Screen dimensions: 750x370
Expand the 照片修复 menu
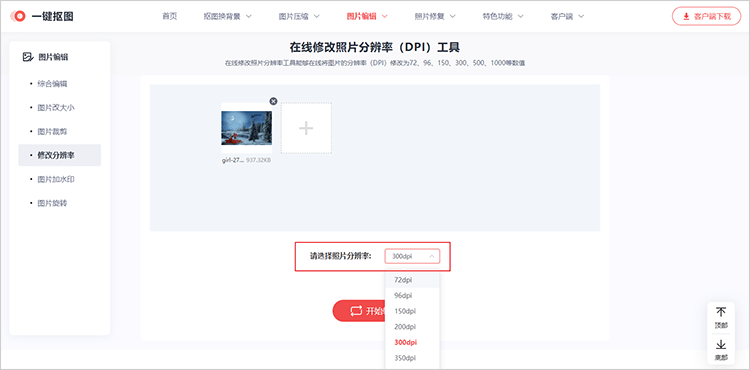click(435, 16)
